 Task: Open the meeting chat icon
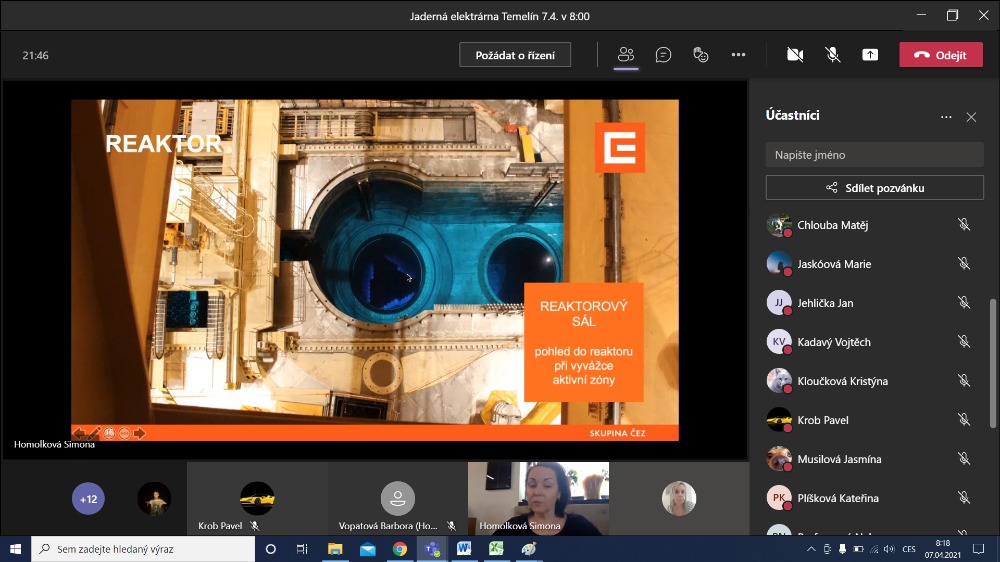pos(663,55)
